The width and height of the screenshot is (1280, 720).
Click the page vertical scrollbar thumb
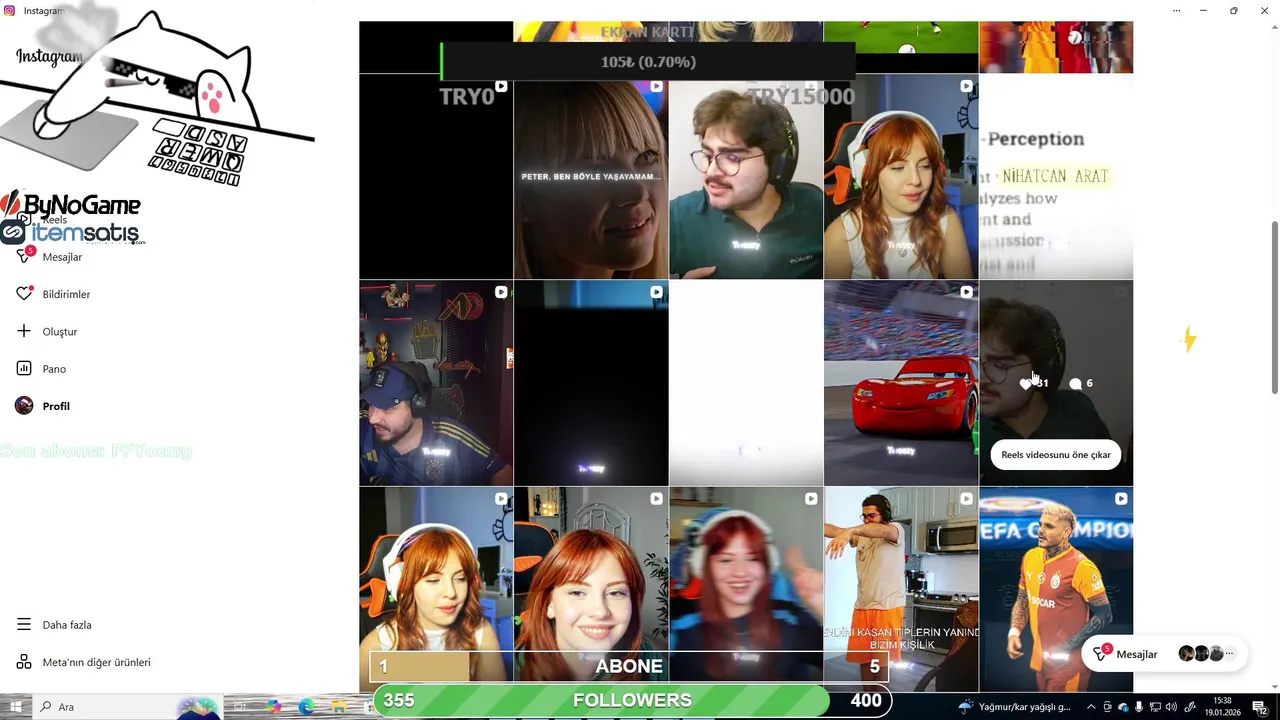(1274, 306)
